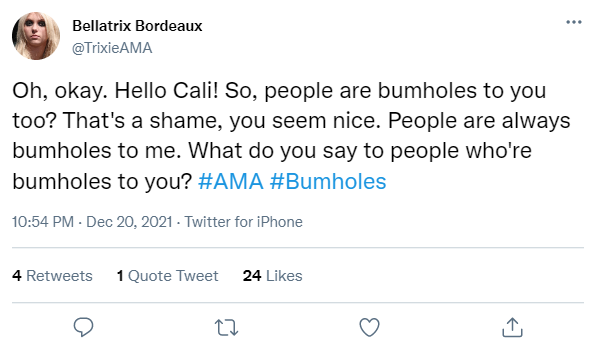Open the #AMA hashtag
The width and height of the screenshot is (596, 364).
tap(231, 181)
